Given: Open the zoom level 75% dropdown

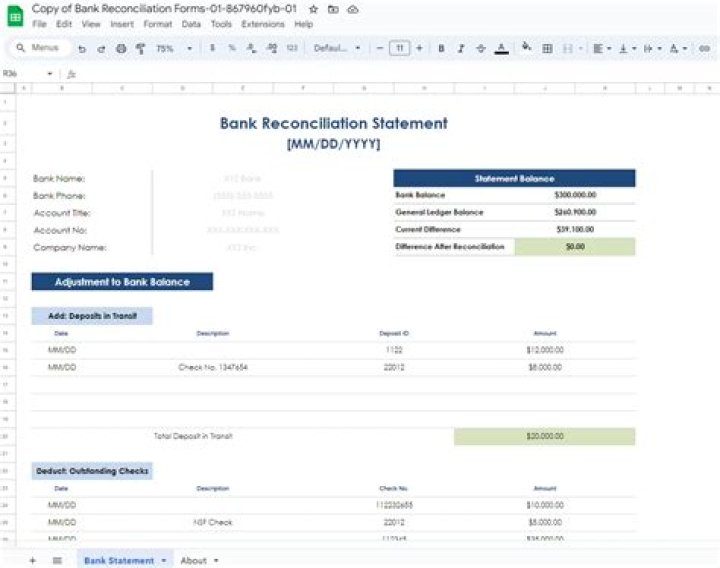Looking at the screenshot, I should pos(174,48).
